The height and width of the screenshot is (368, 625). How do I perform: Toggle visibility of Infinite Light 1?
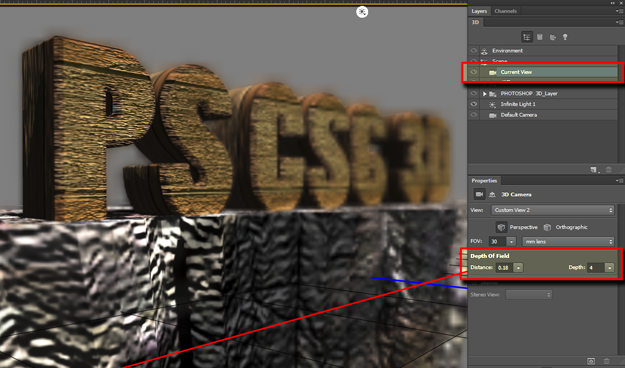click(474, 104)
